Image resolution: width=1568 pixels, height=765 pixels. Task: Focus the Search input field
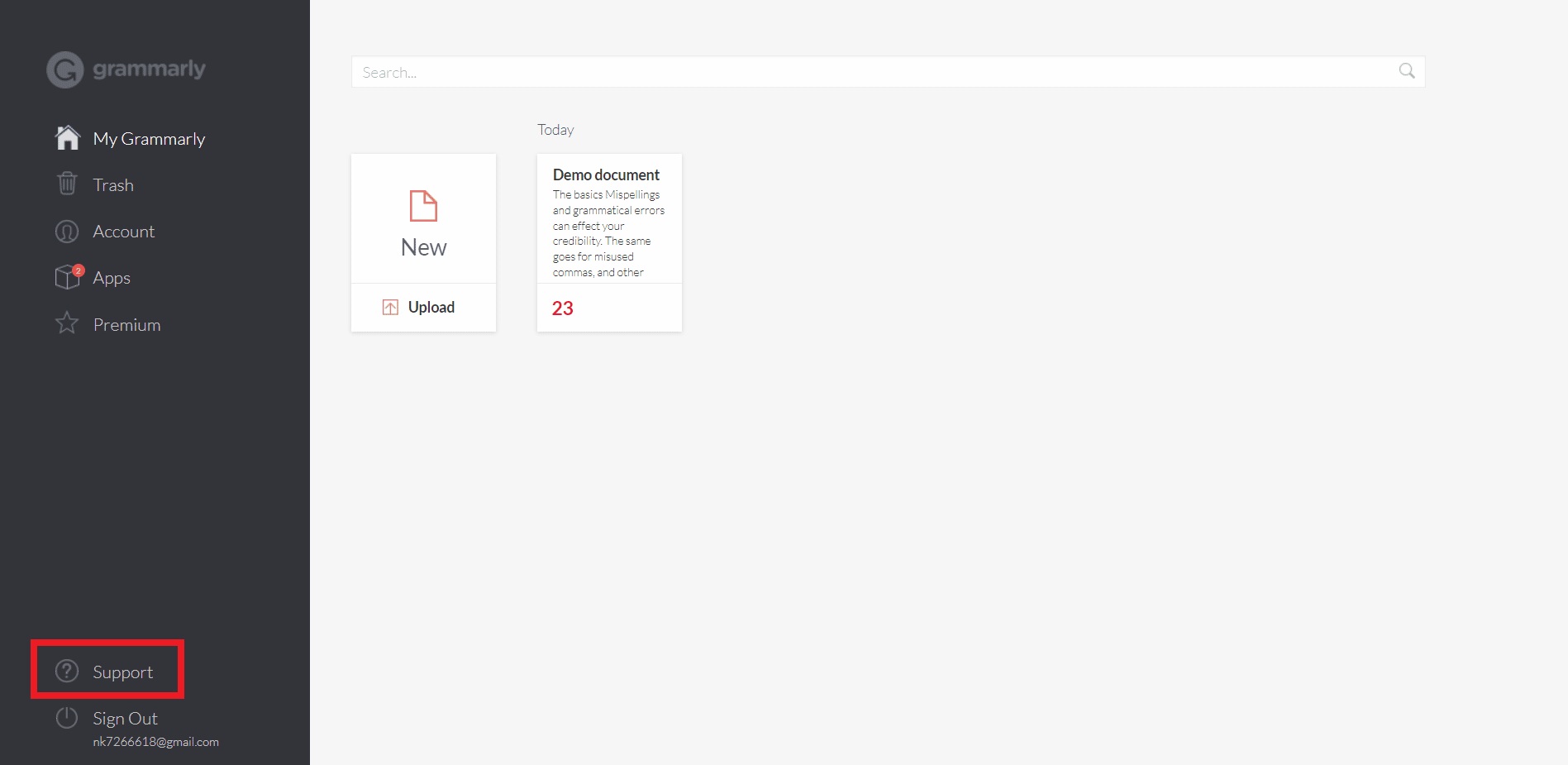(x=888, y=72)
